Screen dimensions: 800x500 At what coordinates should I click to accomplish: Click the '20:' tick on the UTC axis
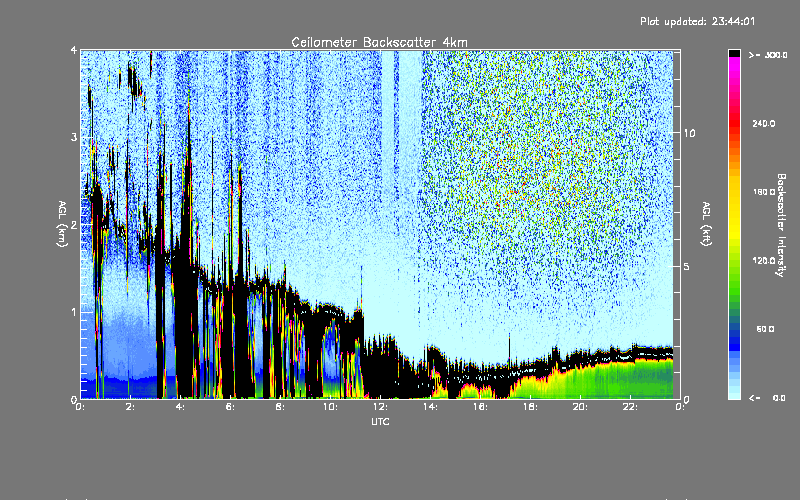(x=580, y=407)
